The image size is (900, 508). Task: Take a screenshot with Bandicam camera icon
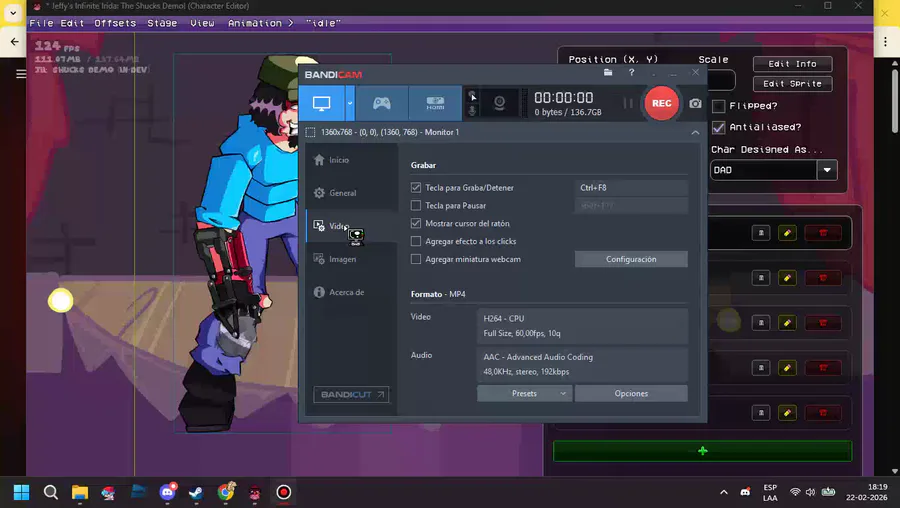coord(695,103)
